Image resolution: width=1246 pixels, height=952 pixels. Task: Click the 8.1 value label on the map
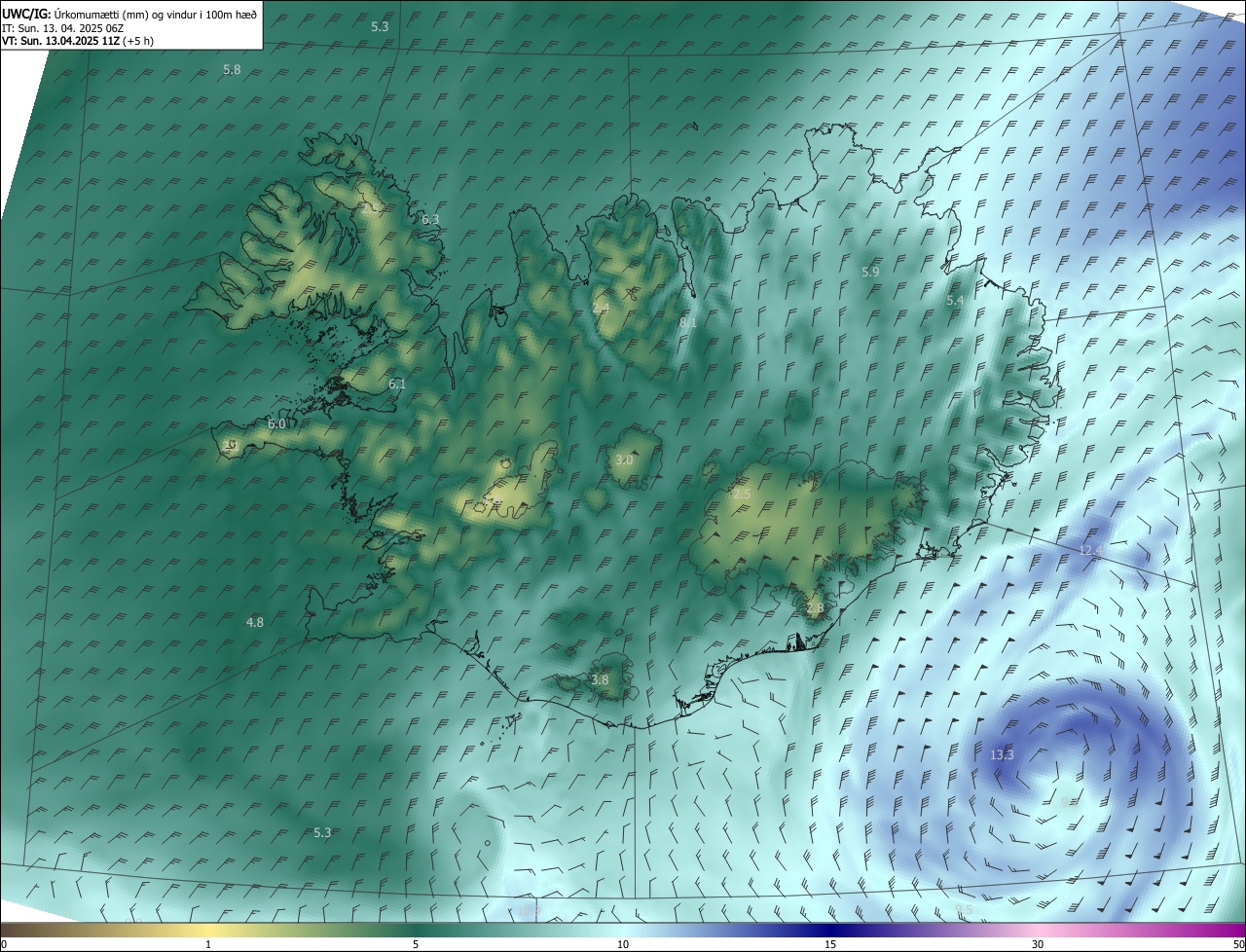[x=688, y=322]
